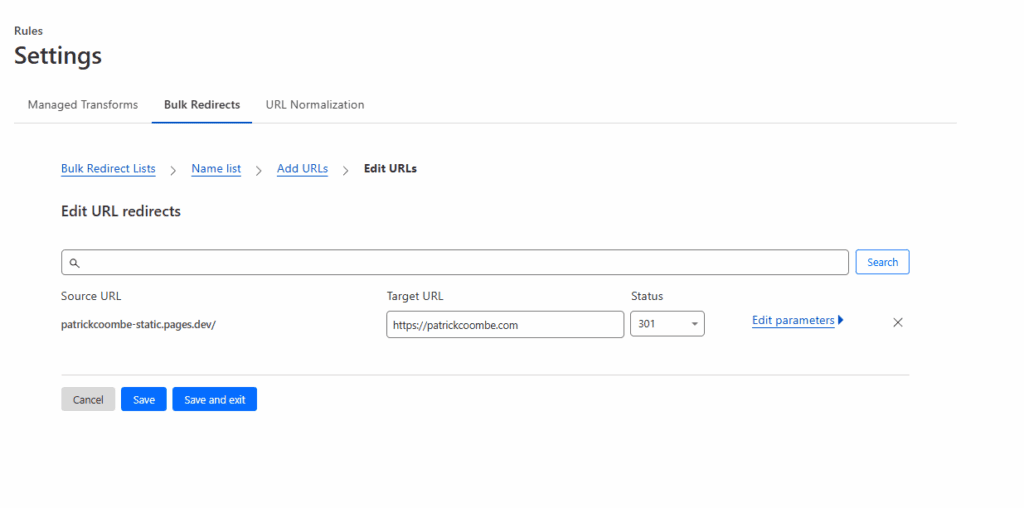1024x508 pixels.
Task: Switch to the Managed Transforms tab
Action: click(x=83, y=104)
